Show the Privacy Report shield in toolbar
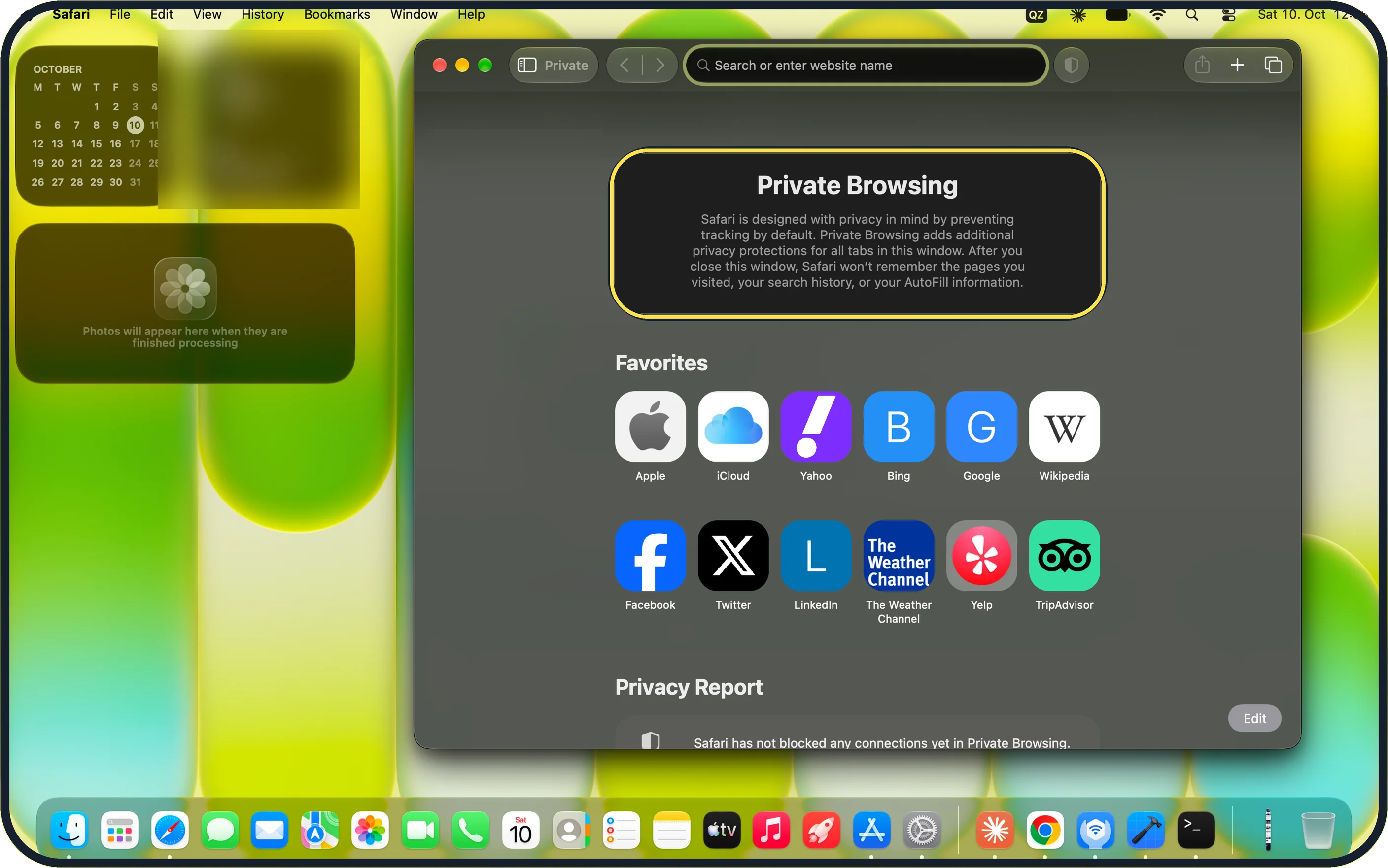Viewport: 1388px width, 868px height. coord(1071,66)
